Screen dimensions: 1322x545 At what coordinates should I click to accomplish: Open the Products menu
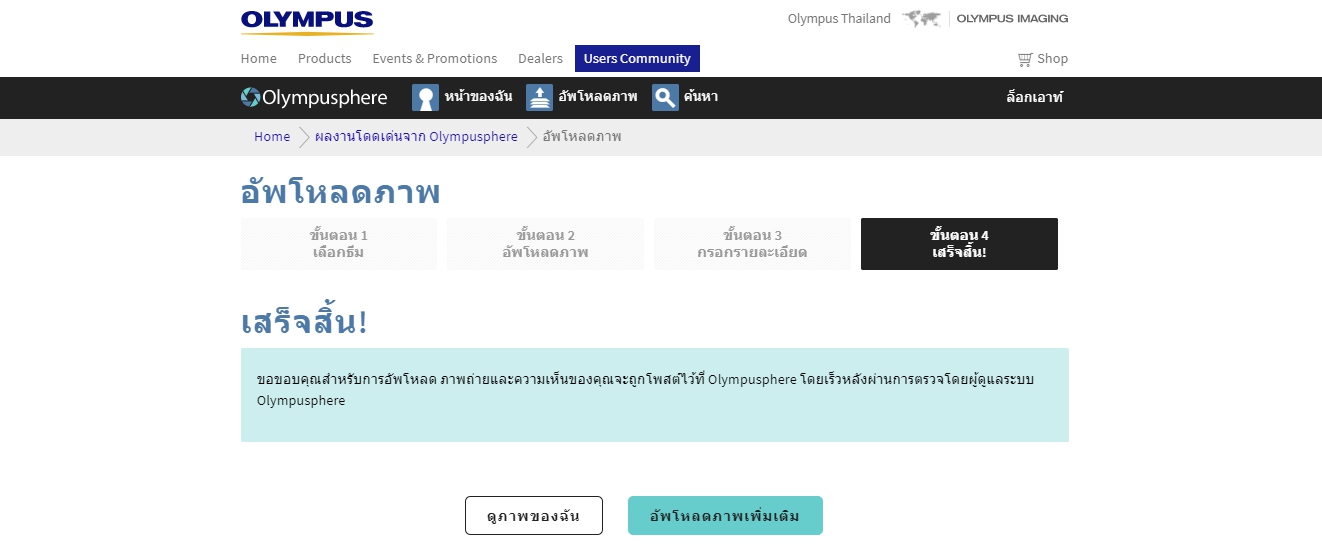tap(325, 58)
